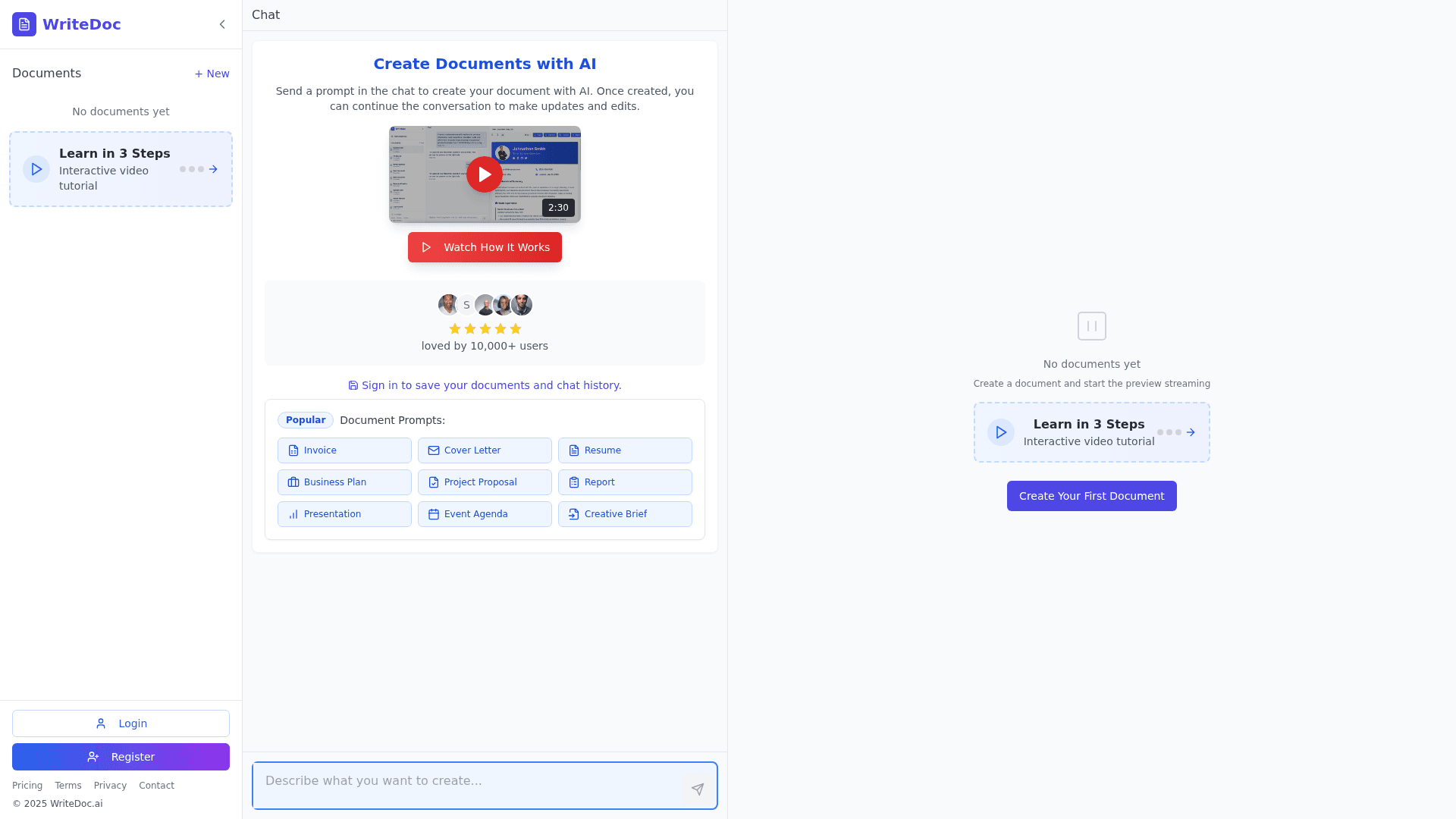Collapse the sidebar with the chevron arrow
Viewport: 1456px width, 819px height.
(x=222, y=24)
